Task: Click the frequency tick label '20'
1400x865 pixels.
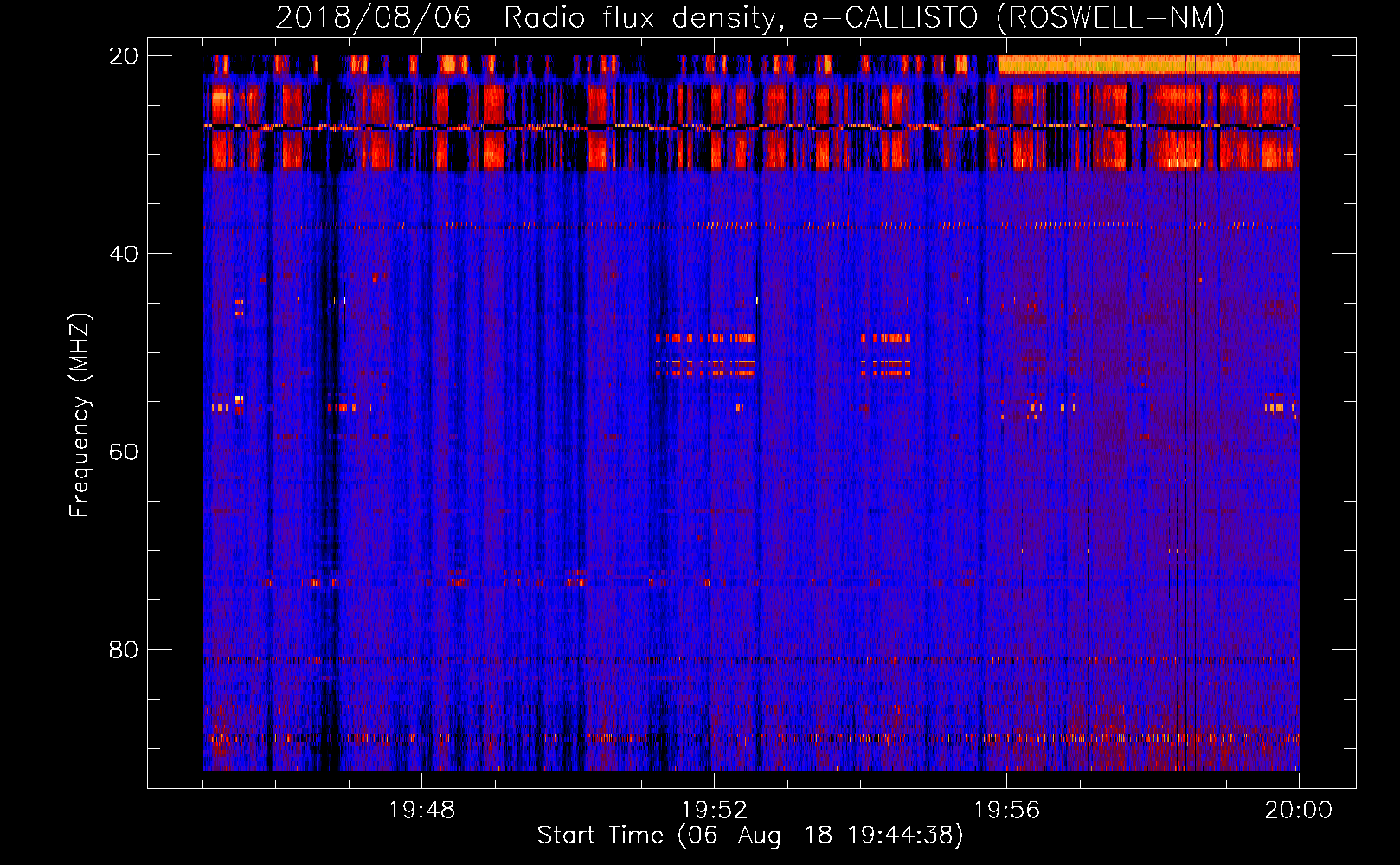Action: click(124, 56)
